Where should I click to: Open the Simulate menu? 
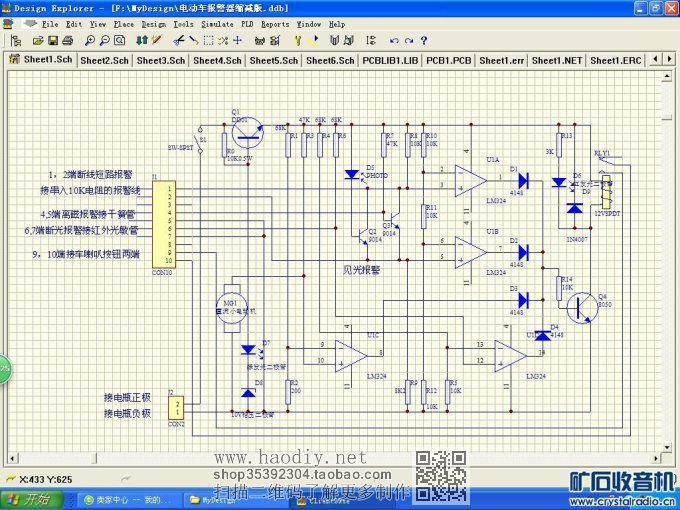click(217, 23)
